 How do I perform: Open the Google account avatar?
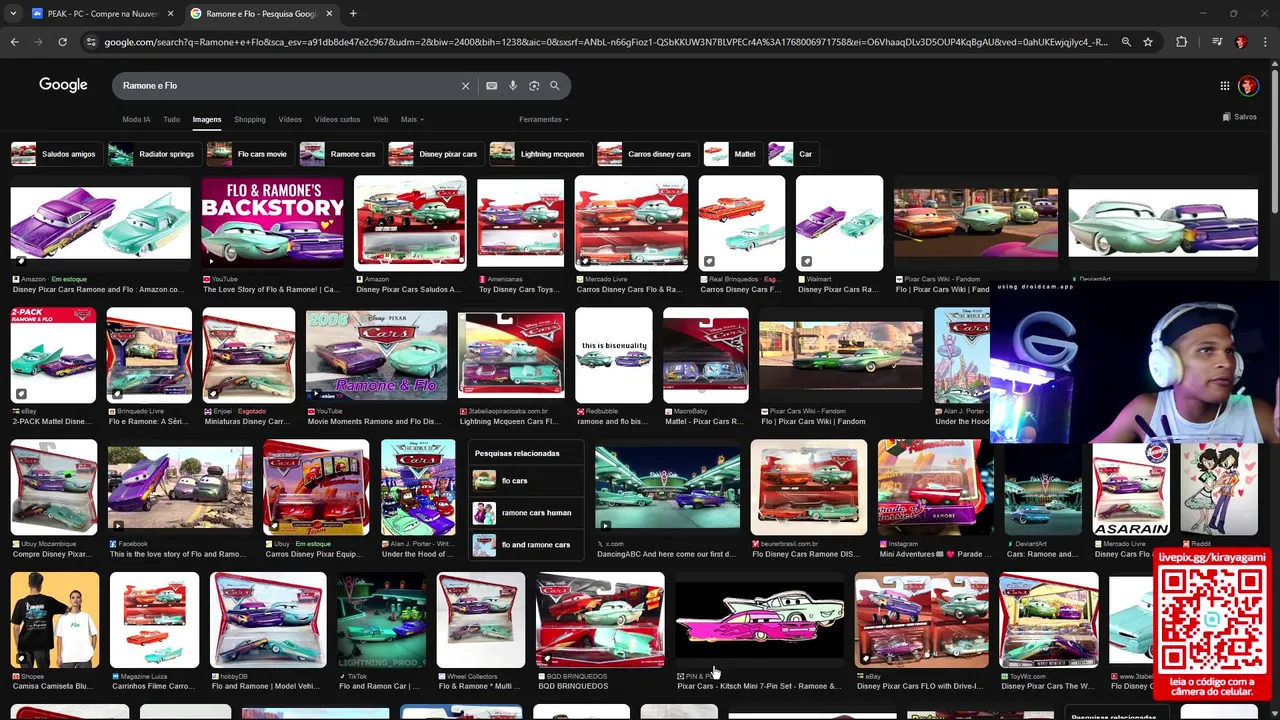click(1248, 86)
